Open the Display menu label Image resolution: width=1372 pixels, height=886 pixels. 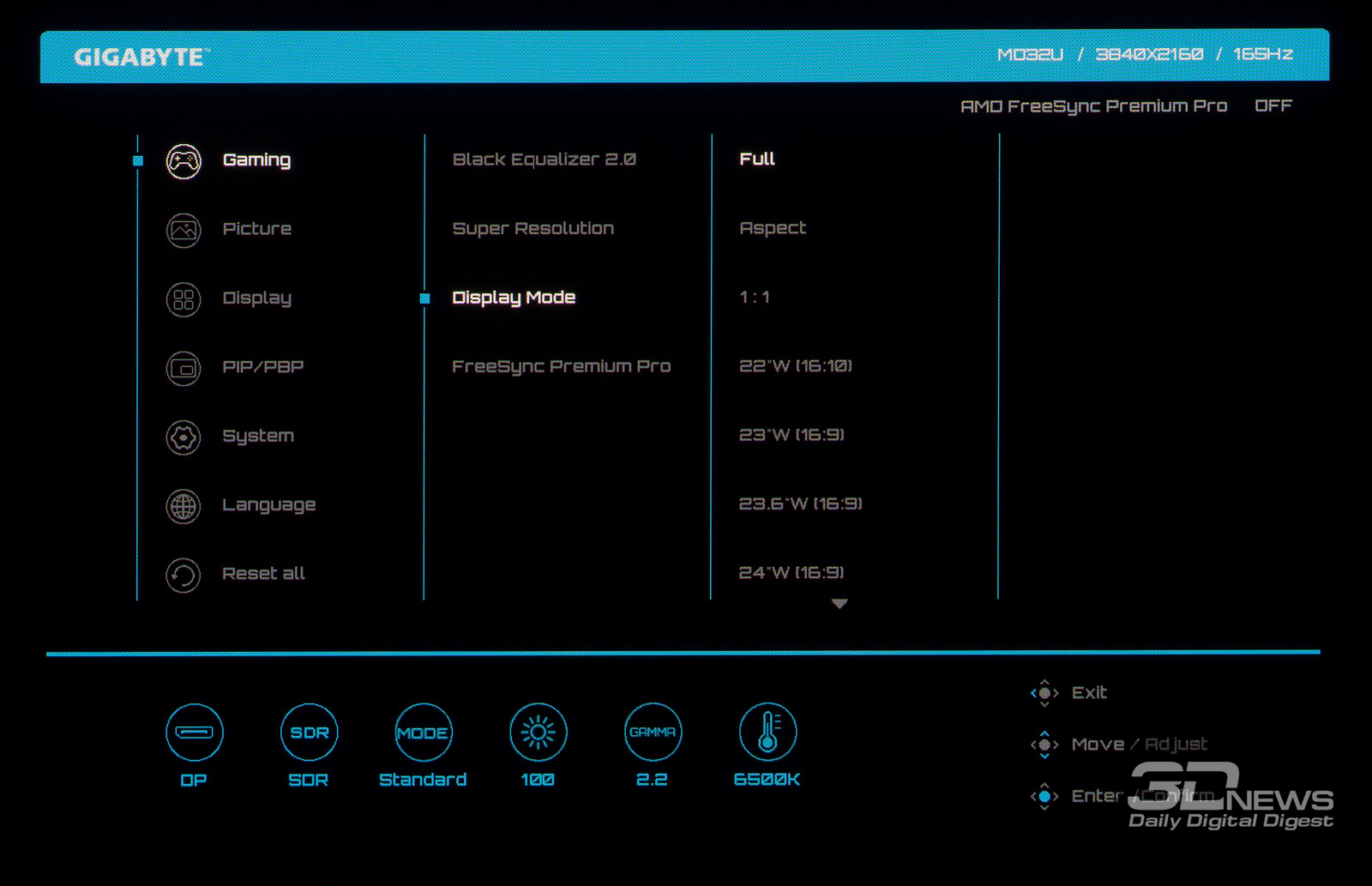(x=256, y=298)
